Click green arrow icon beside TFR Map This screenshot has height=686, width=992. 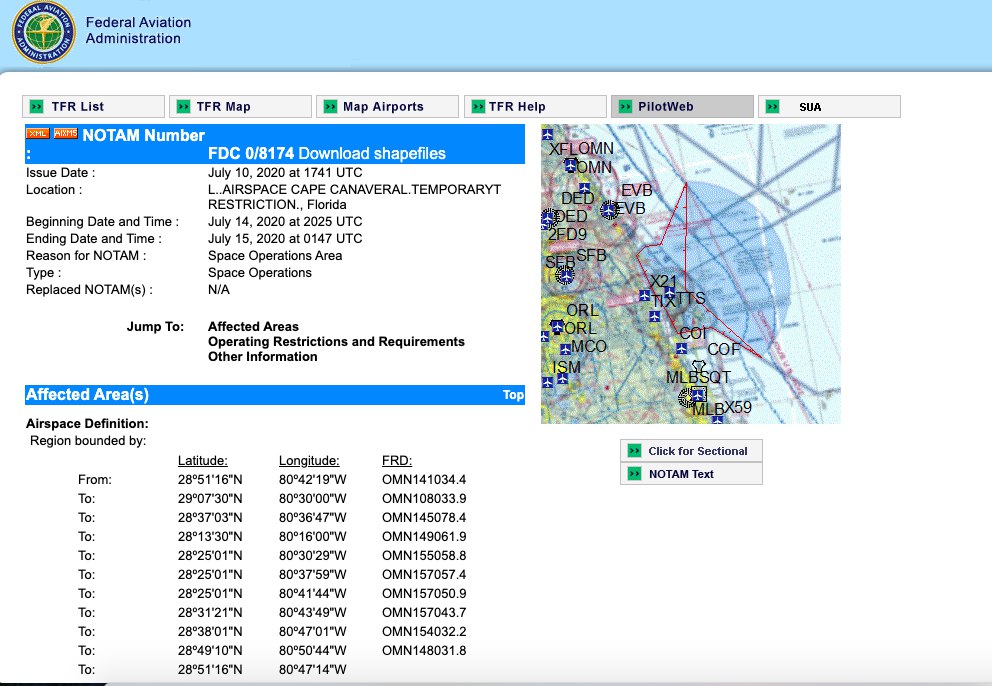tap(183, 106)
